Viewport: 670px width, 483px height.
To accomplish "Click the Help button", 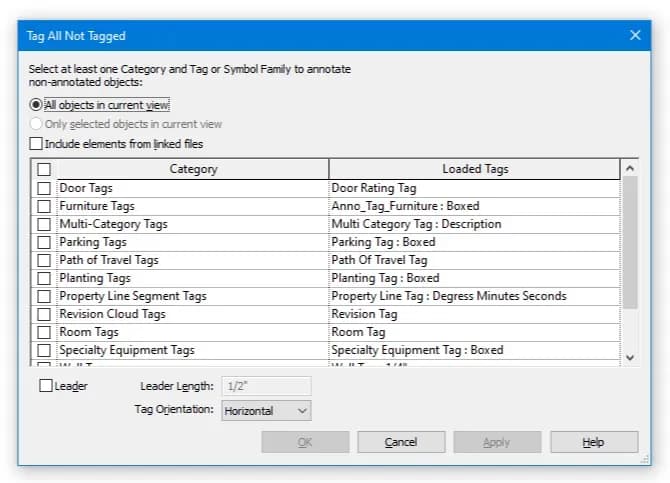I will [594, 442].
